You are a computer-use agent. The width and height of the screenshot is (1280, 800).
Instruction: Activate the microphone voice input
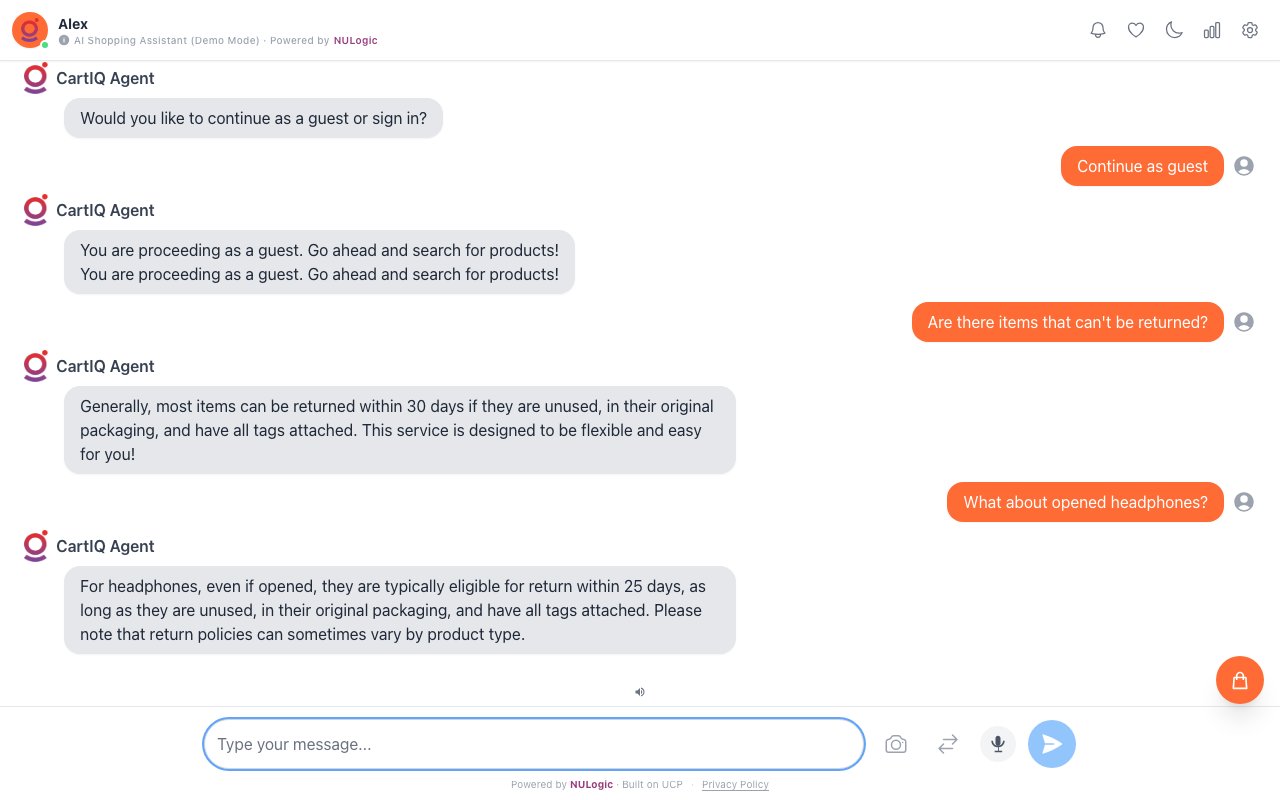coord(998,744)
